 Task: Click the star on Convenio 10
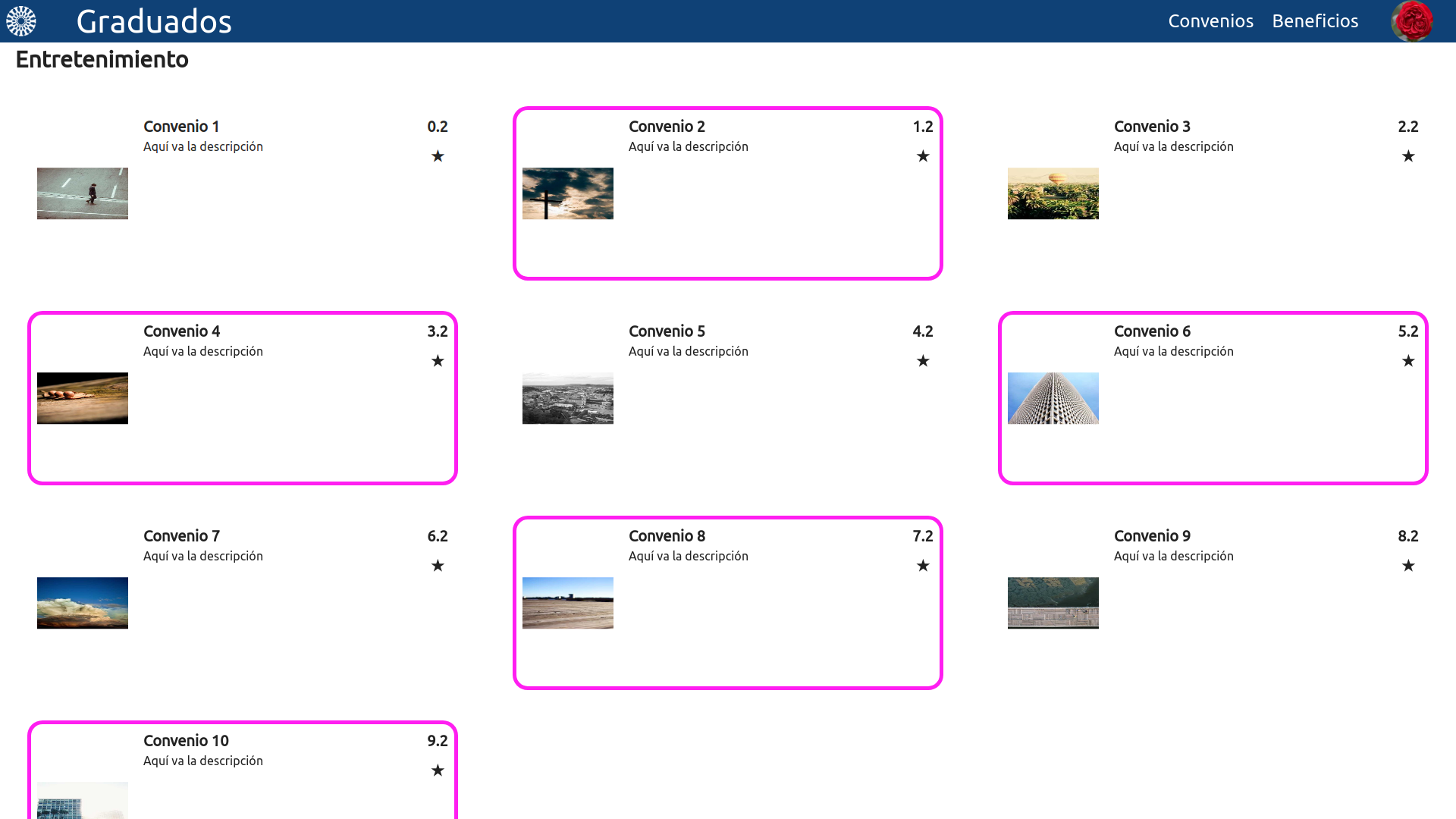tap(438, 770)
